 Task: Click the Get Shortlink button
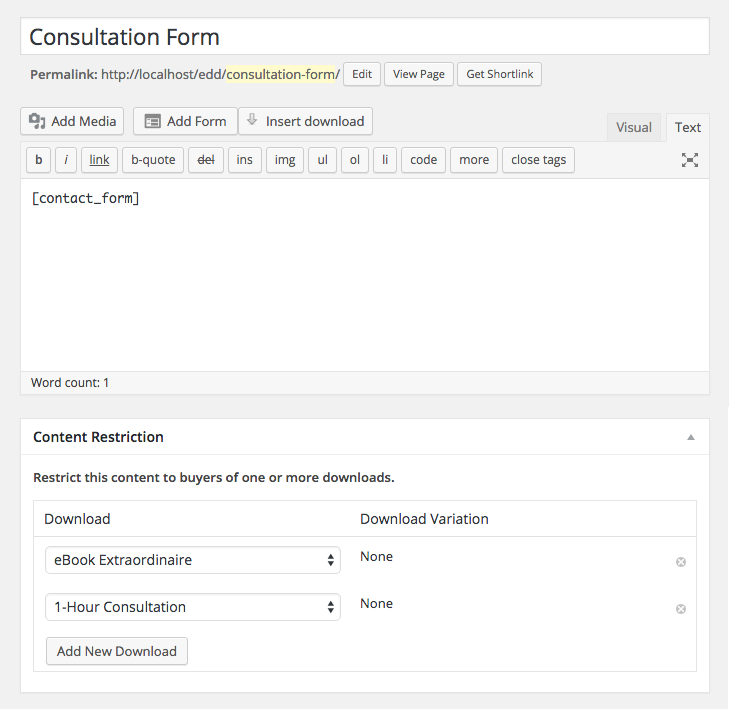(499, 74)
